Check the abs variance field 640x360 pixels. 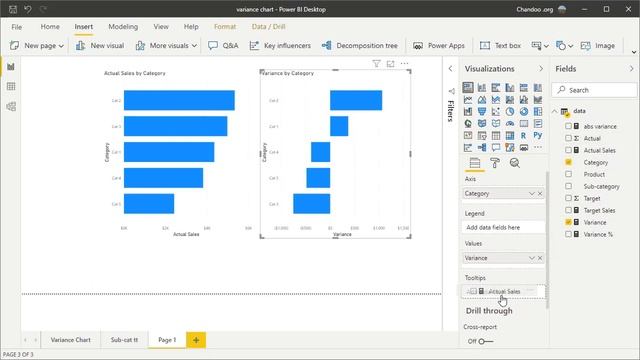tap(568, 126)
